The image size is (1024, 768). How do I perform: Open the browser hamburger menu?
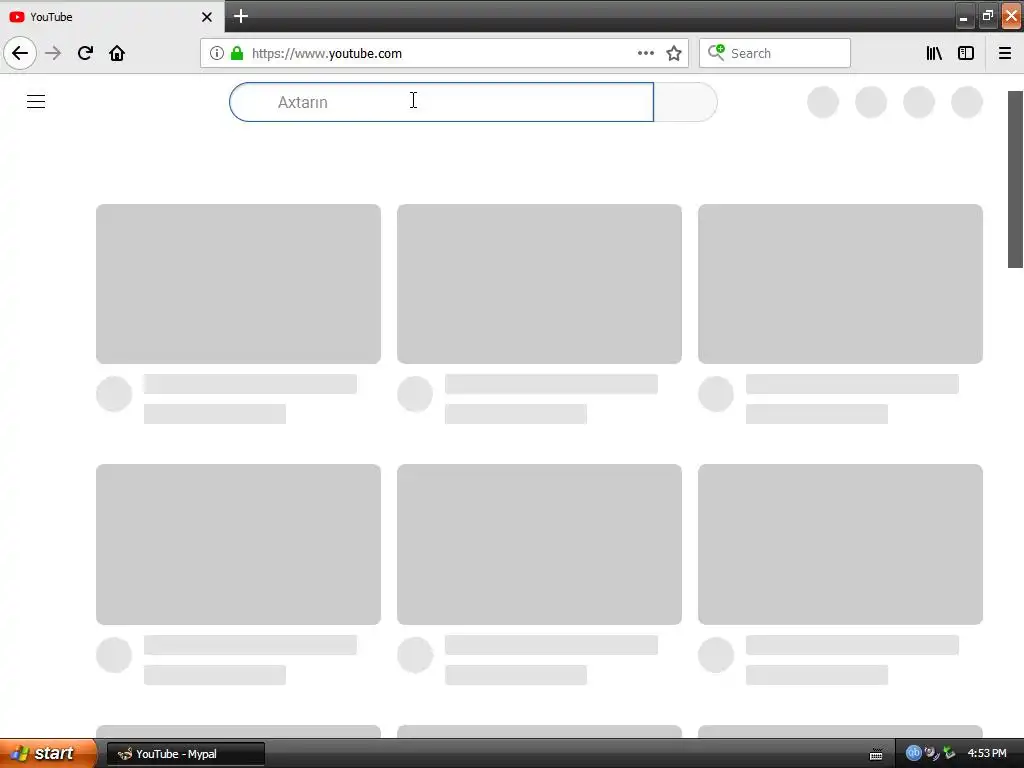click(1005, 53)
